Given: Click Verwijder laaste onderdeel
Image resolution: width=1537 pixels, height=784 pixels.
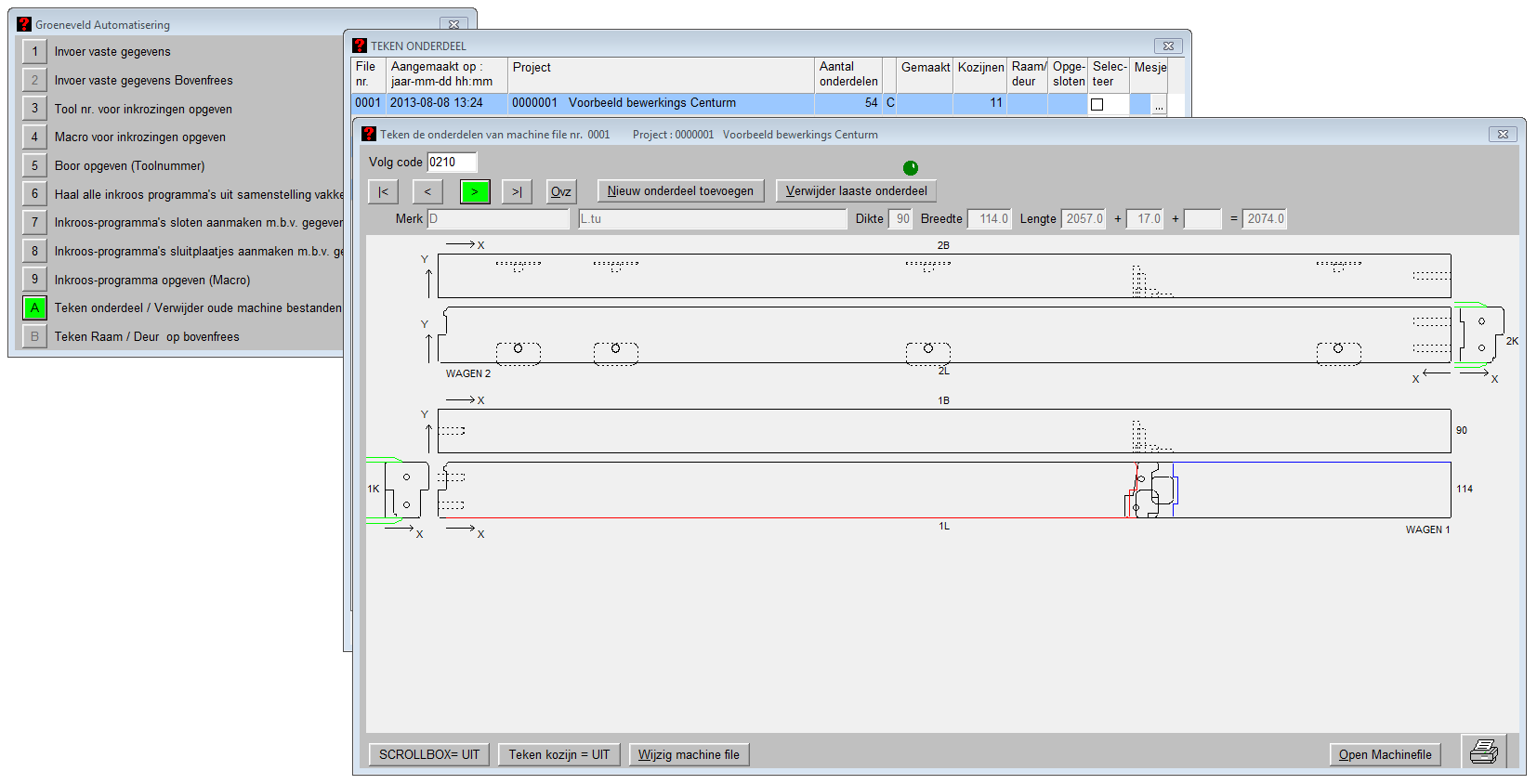Looking at the screenshot, I should tap(856, 190).
